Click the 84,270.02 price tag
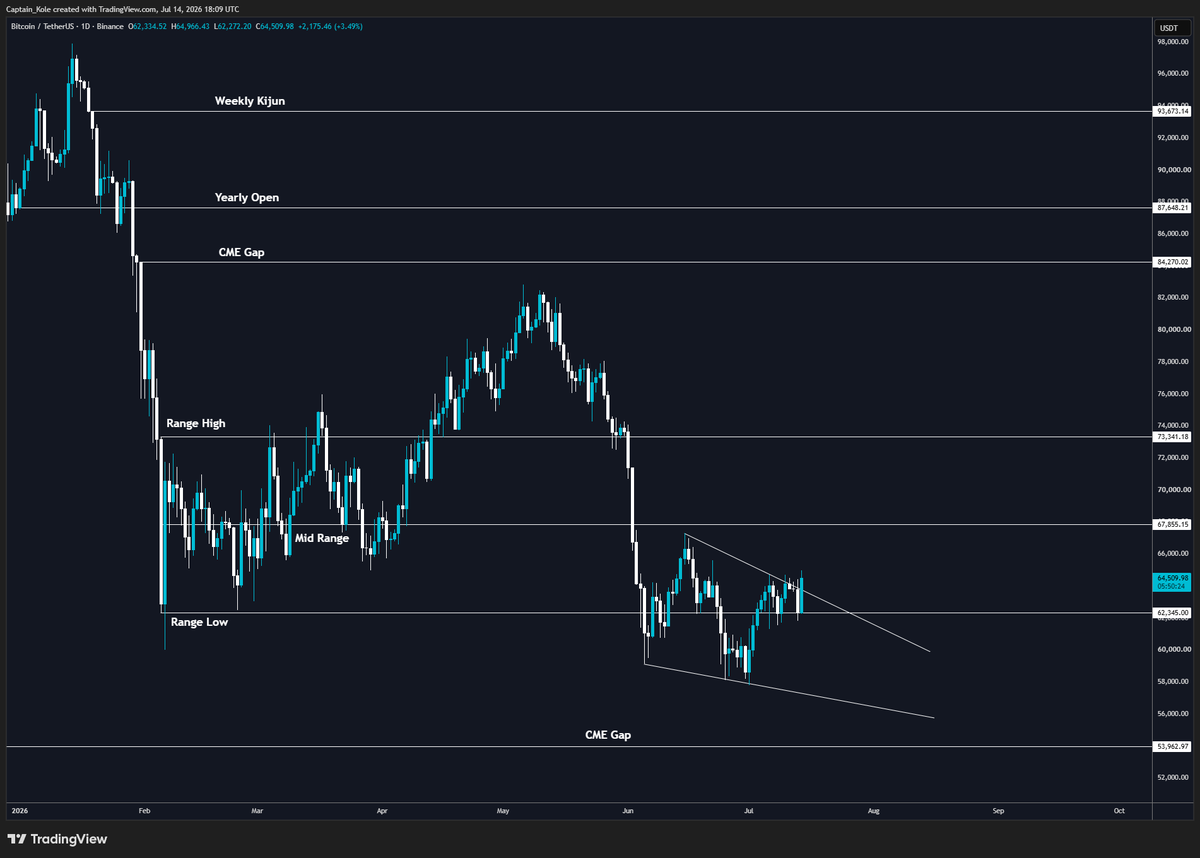1200x858 pixels. coord(1172,262)
